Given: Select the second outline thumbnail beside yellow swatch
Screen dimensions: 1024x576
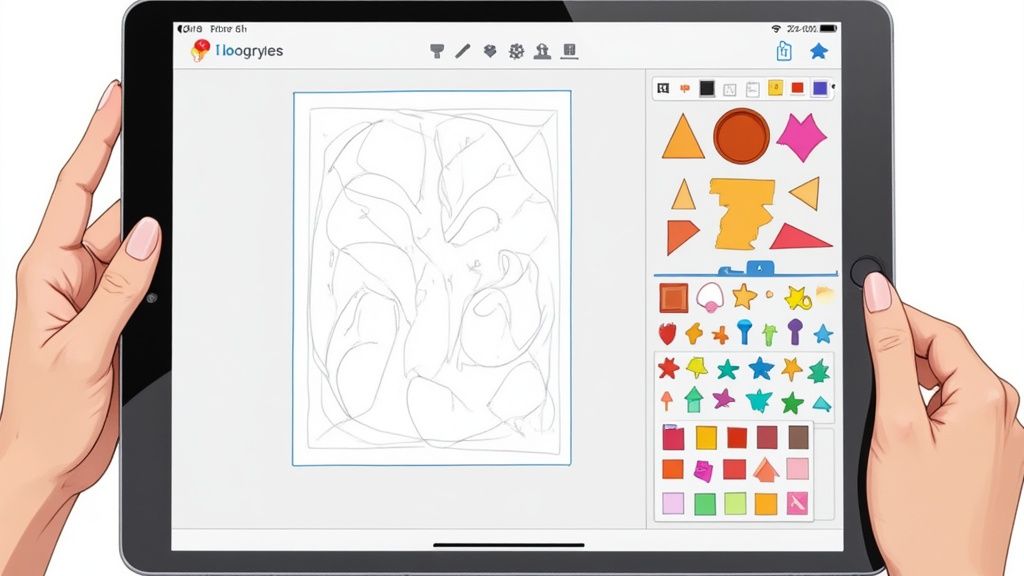Looking at the screenshot, I should (x=752, y=89).
